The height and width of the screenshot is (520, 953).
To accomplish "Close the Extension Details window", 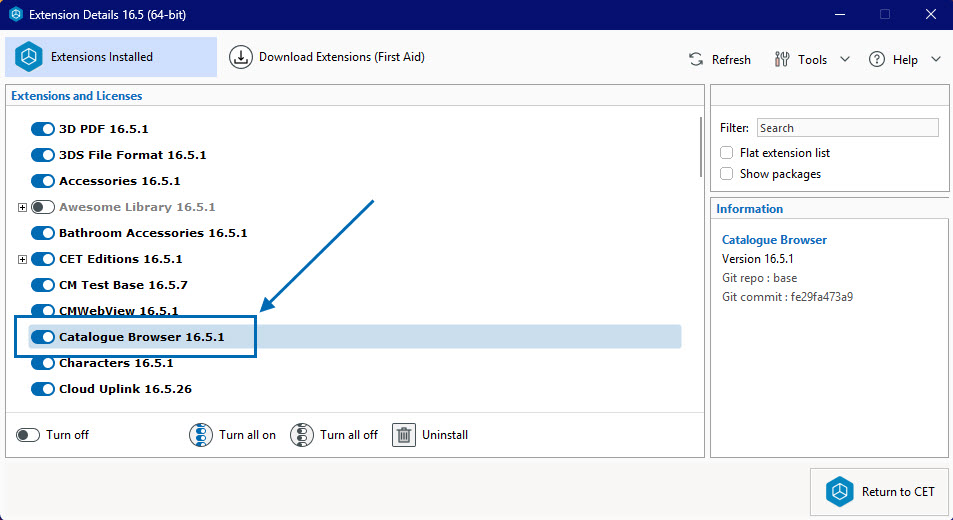I will tap(931, 14).
